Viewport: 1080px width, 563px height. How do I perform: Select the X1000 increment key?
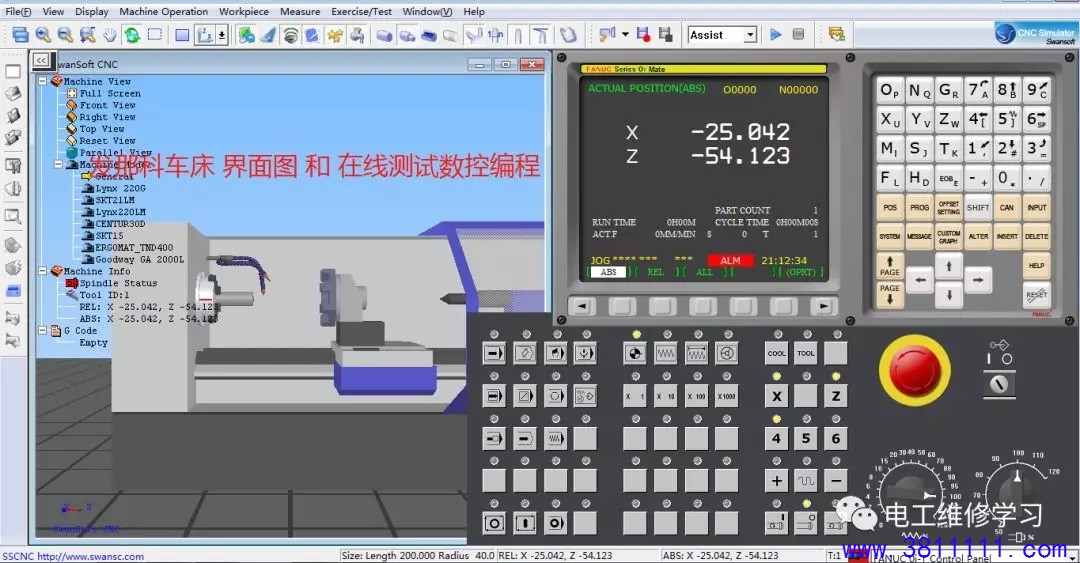(727, 396)
